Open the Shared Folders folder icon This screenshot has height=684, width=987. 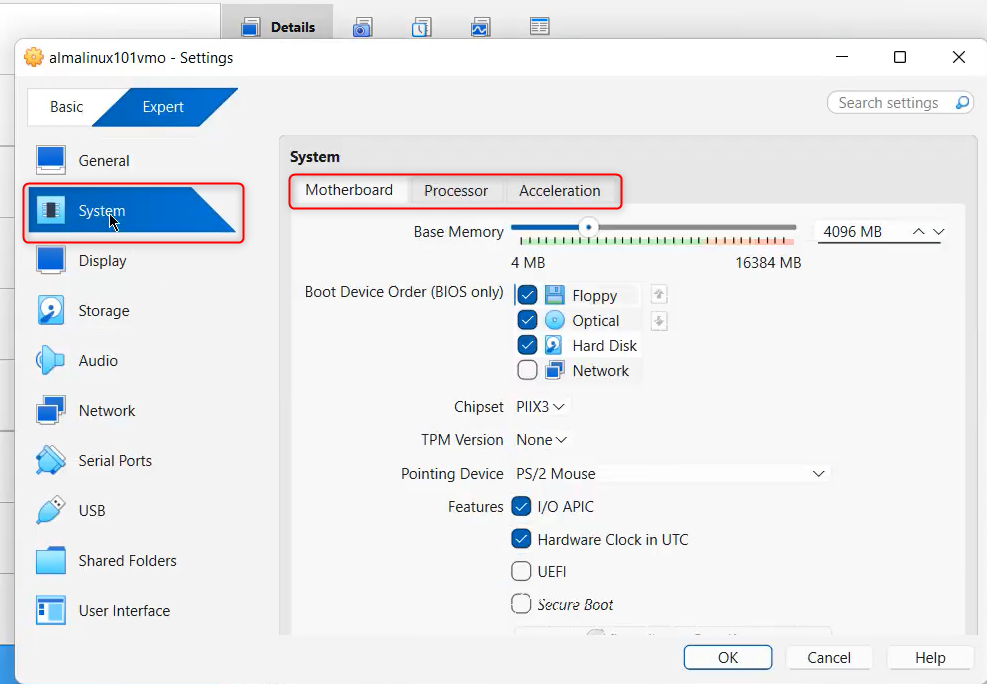pos(51,560)
